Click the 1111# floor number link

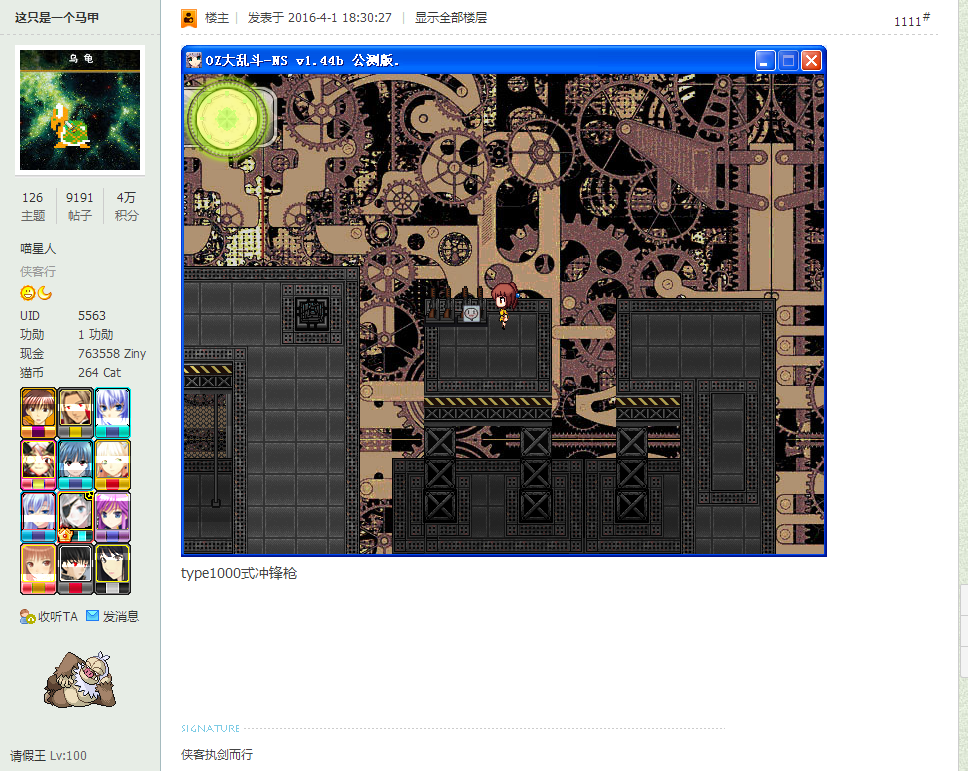click(911, 20)
